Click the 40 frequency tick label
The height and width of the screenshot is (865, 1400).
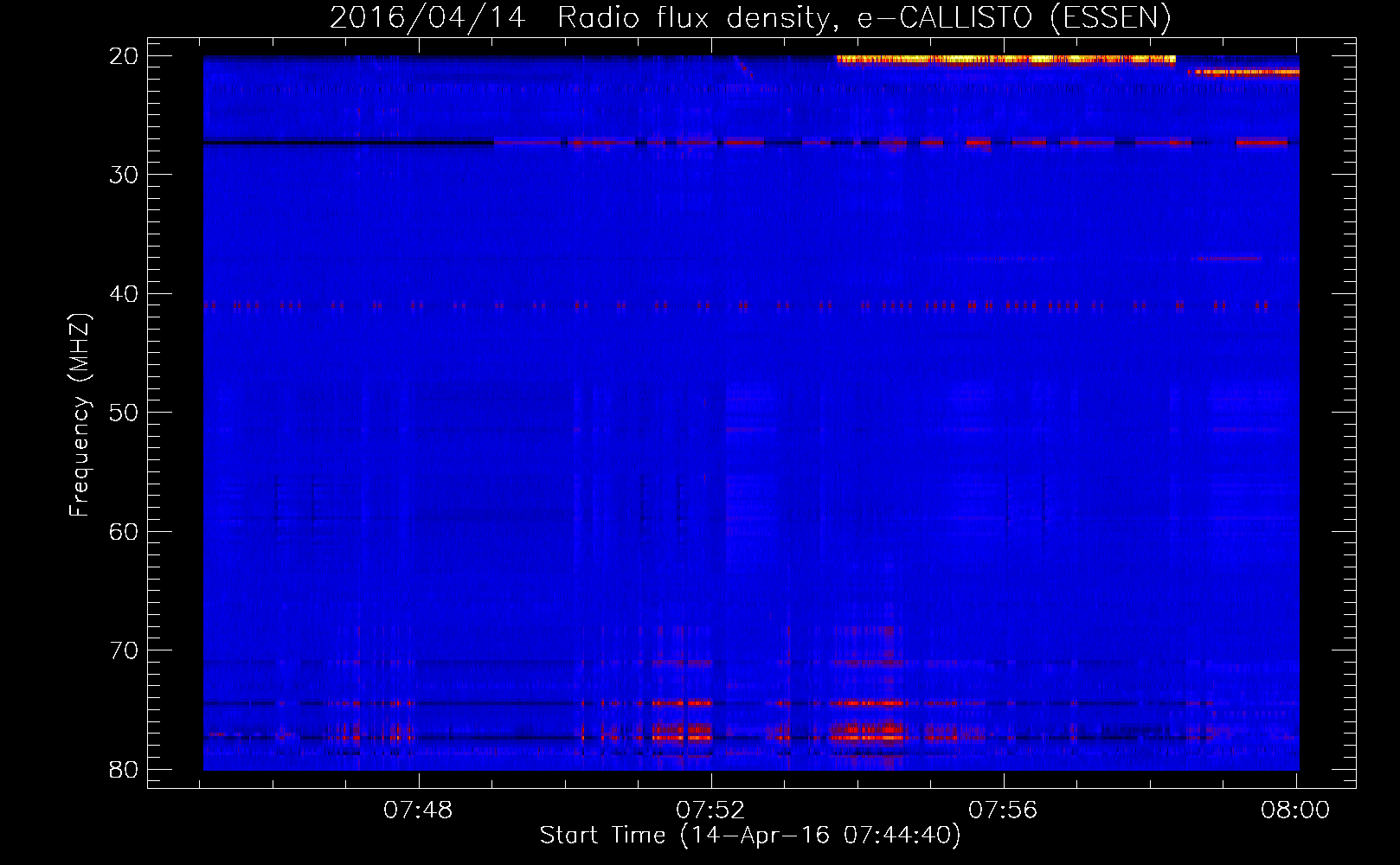pyautogui.click(x=124, y=294)
